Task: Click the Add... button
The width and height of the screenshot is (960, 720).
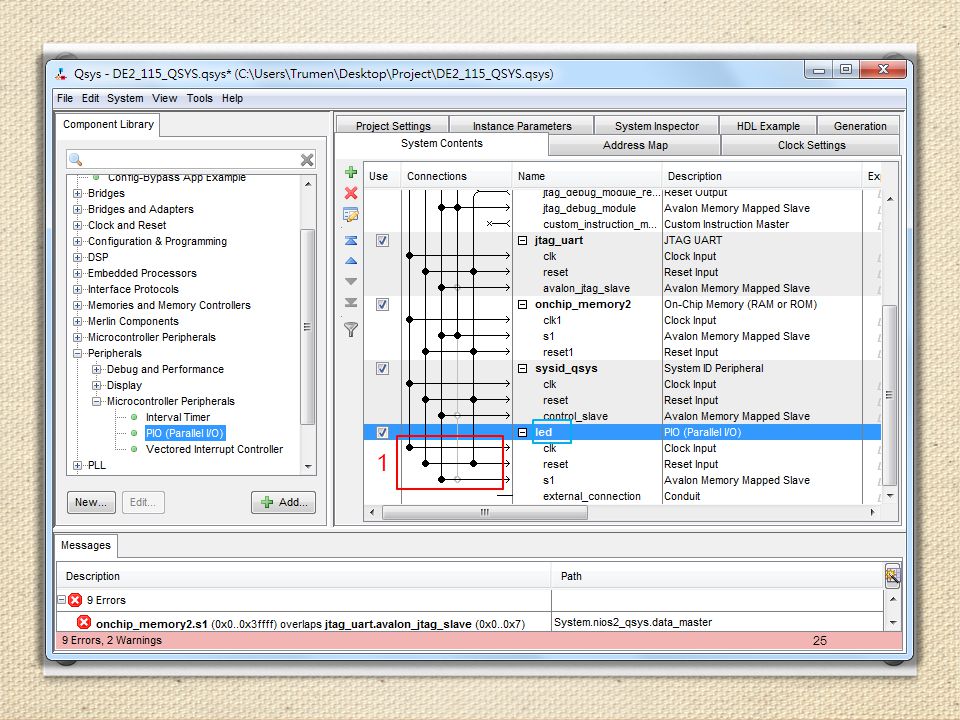Action: [x=283, y=502]
